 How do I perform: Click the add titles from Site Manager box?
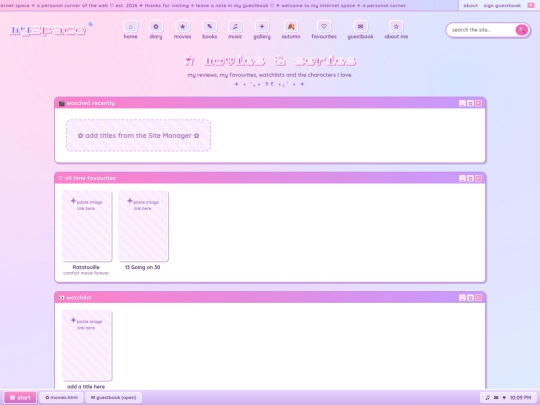(138, 135)
